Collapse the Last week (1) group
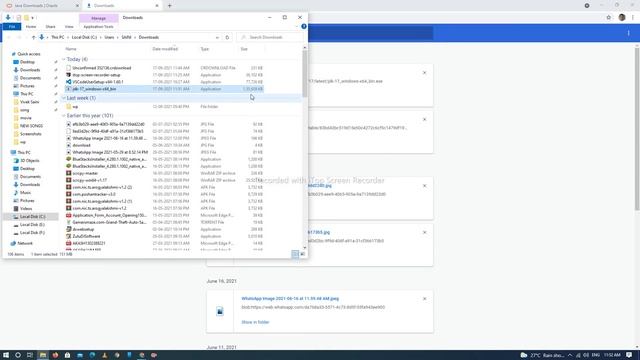 click(x=64, y=98)
